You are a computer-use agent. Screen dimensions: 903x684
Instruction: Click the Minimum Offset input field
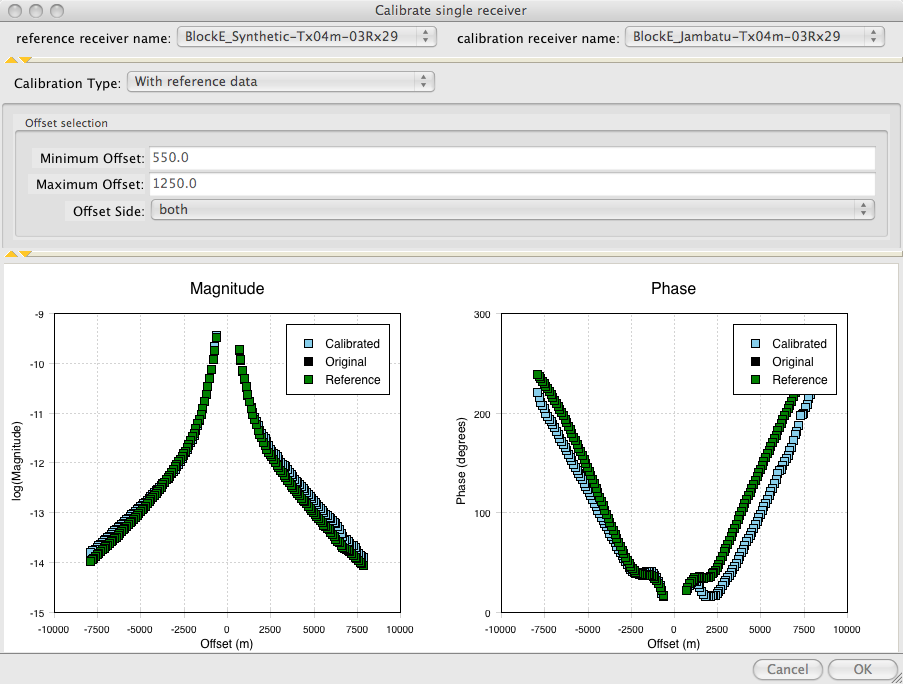point(513,158)
